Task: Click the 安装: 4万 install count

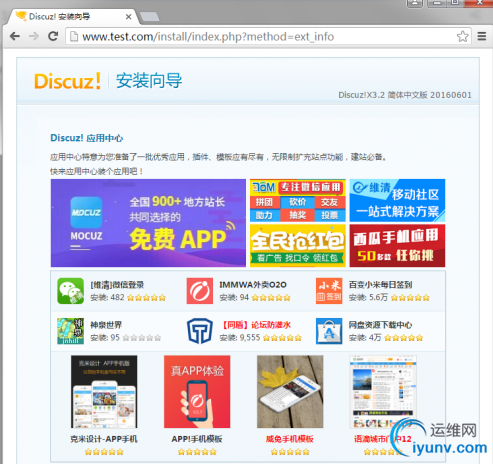Action: tap(365, 338)
